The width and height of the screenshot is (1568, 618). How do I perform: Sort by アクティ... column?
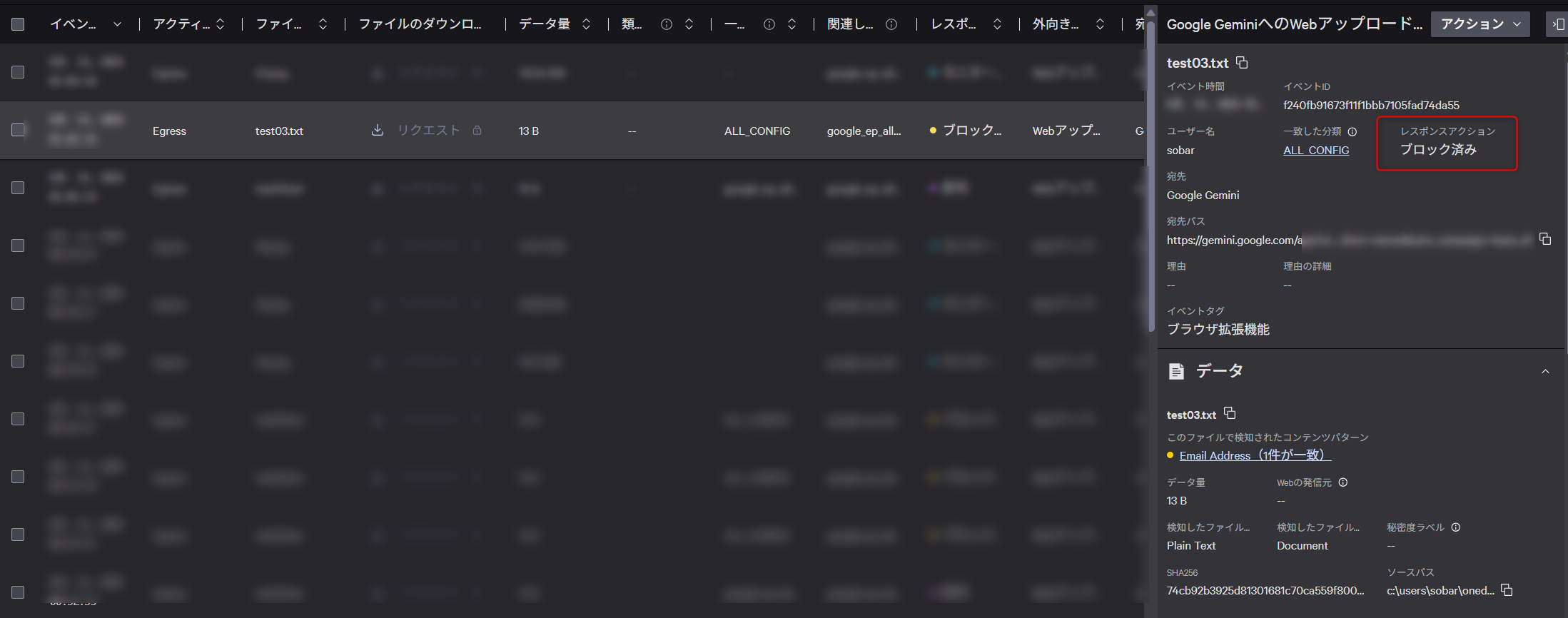(x=221, y=24)
